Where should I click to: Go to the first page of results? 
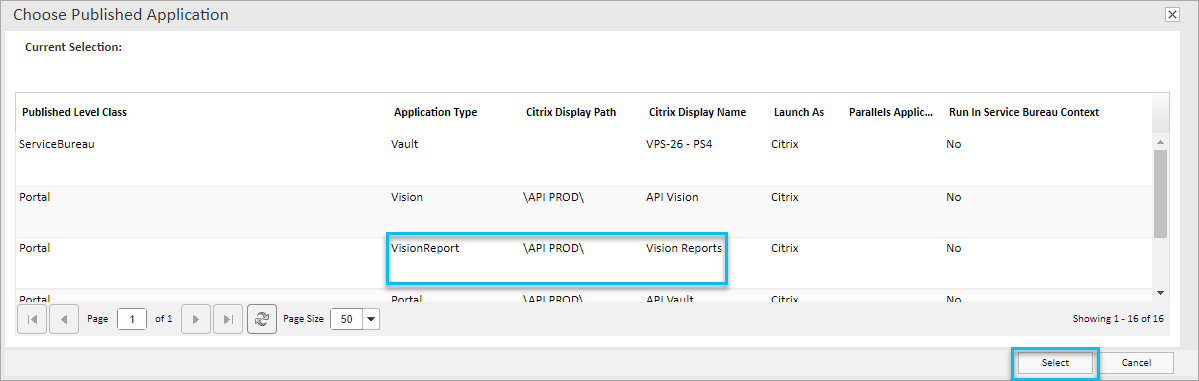pos(32,319)
